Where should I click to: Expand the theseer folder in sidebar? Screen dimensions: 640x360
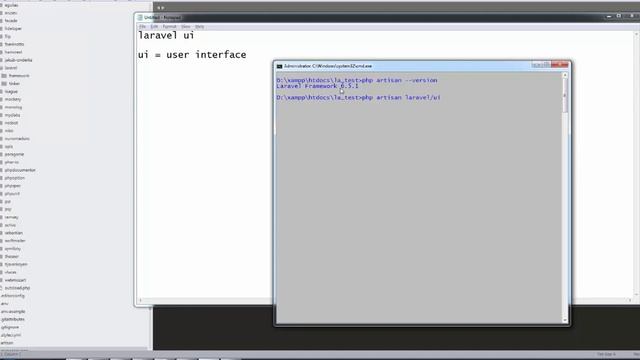pos(11,256)
